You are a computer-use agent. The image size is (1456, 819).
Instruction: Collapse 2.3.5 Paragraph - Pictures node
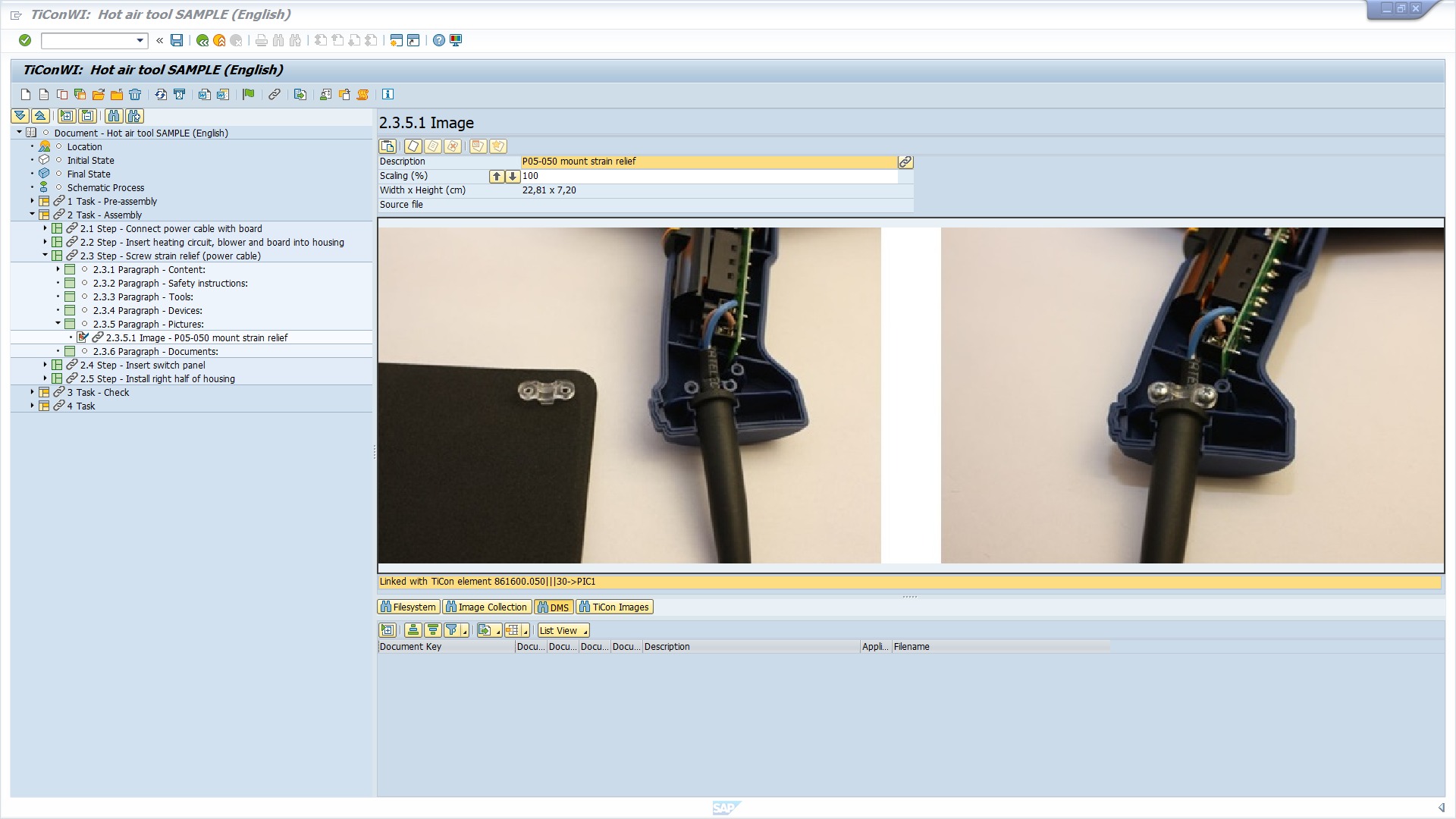point(58,324)
